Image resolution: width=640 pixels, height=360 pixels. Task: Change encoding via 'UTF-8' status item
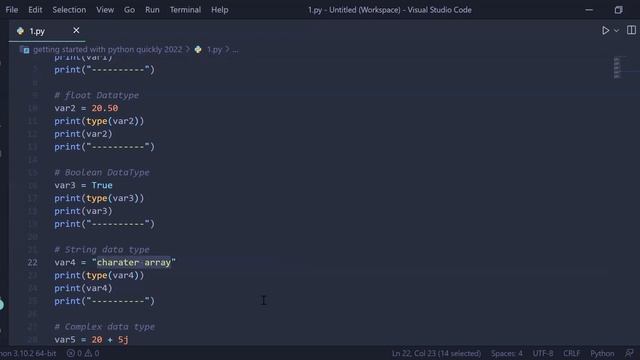(543, 353)
